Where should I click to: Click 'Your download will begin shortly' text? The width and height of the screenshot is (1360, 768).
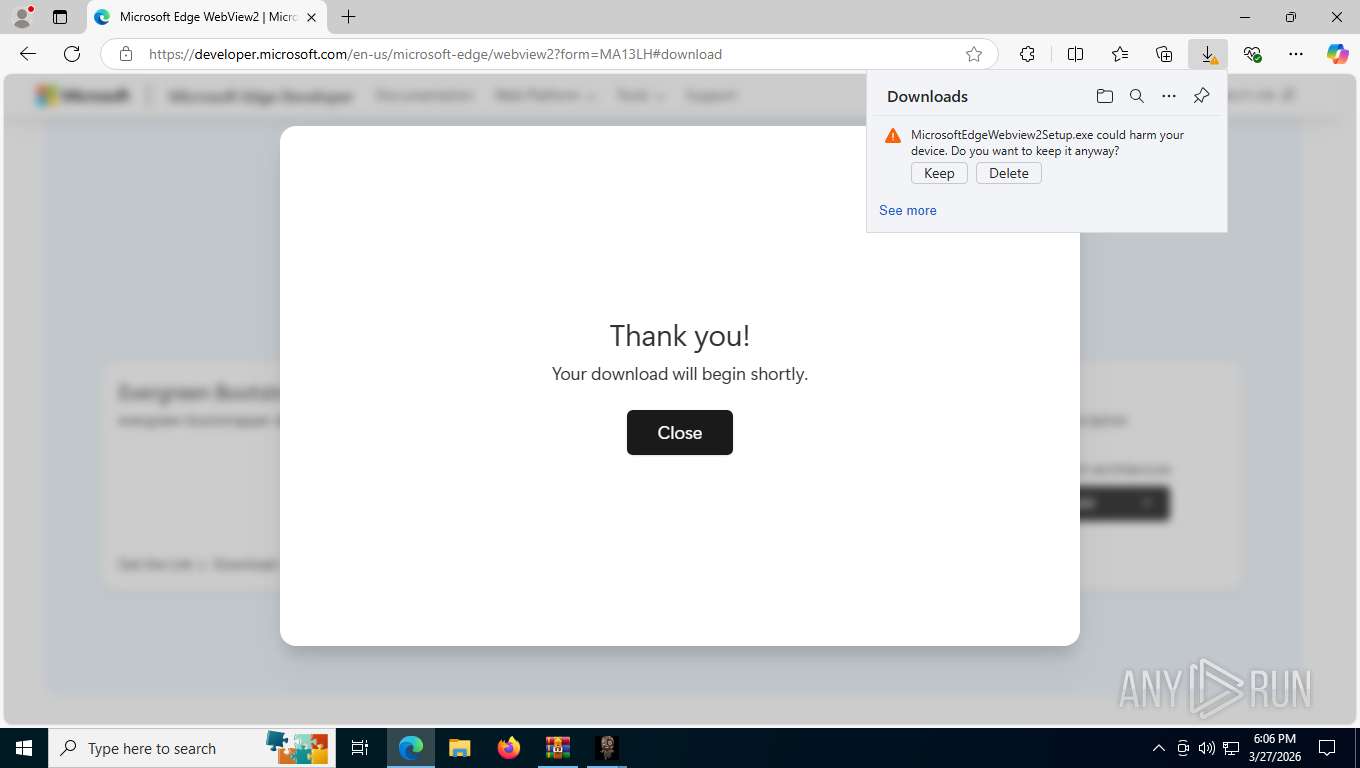point(680,374)
